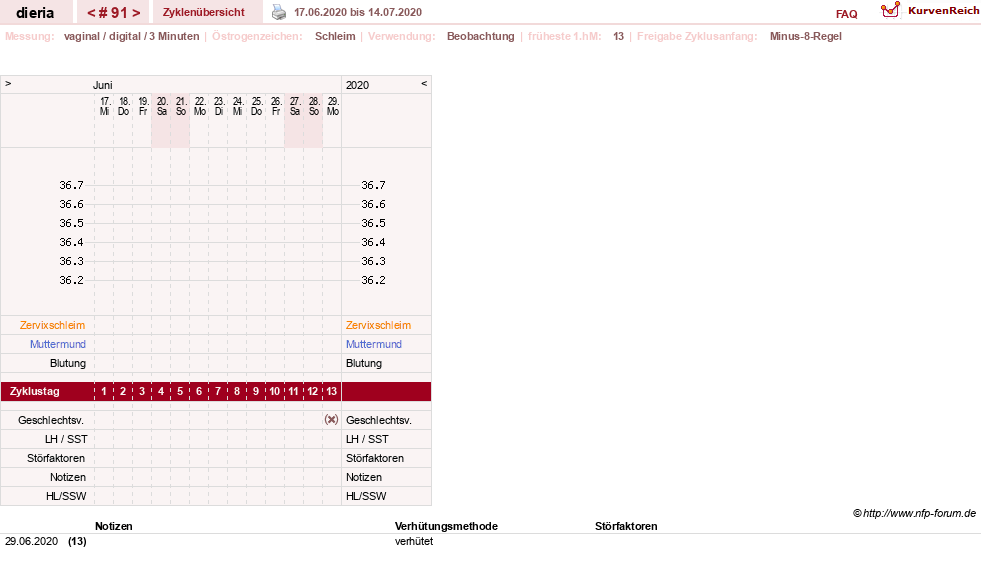
Task: Click the left Zervixschleim row label
Action: (53, 325)
